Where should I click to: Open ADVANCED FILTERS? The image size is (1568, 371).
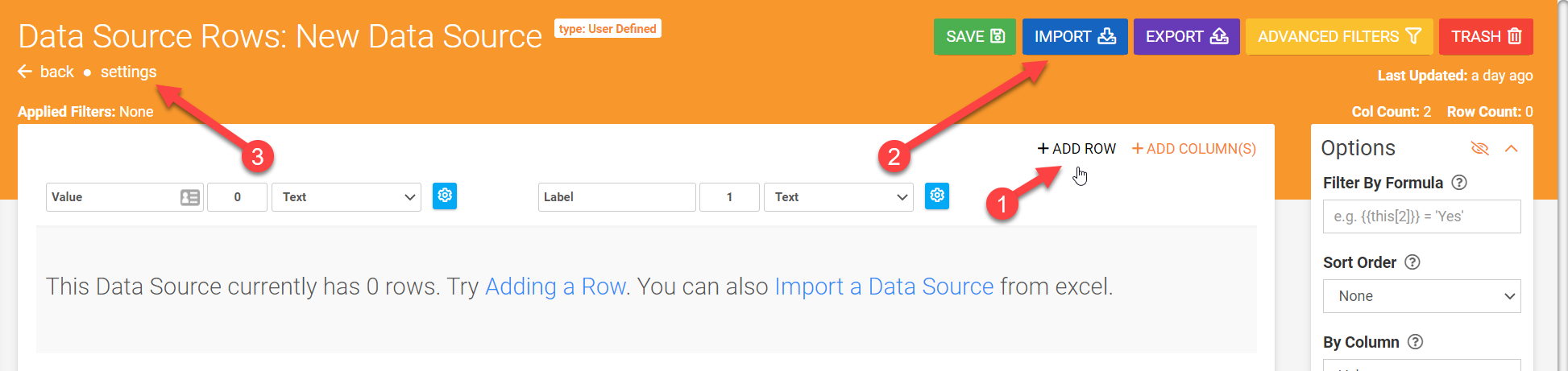point(1338,36)
